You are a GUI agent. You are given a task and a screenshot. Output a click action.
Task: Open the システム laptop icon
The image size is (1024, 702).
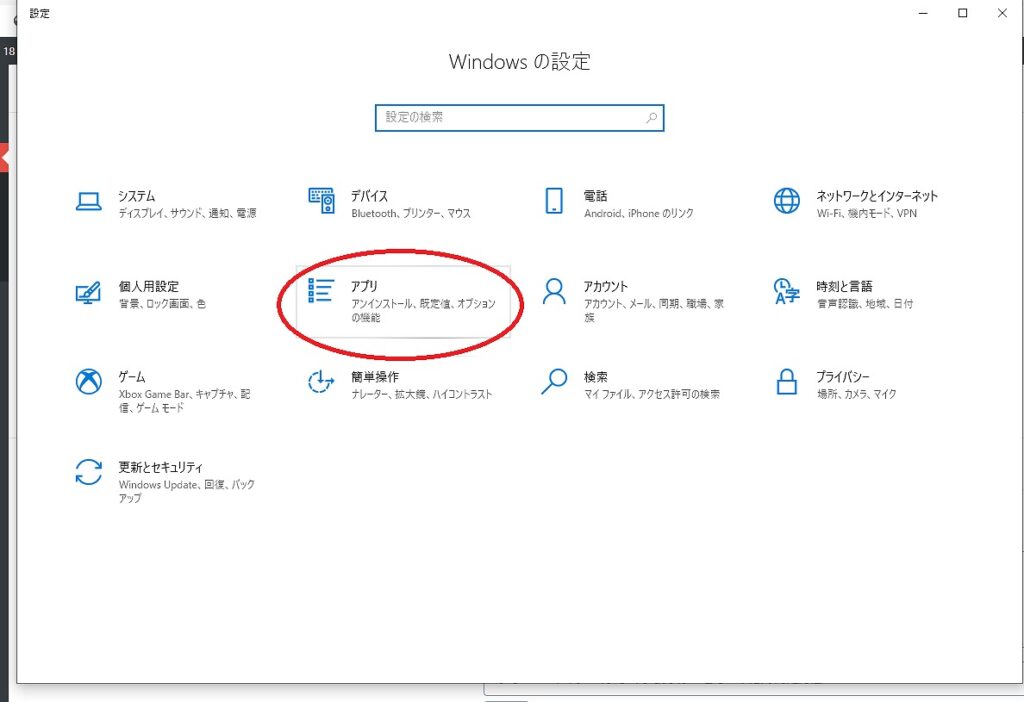click(x=88, y=202)
